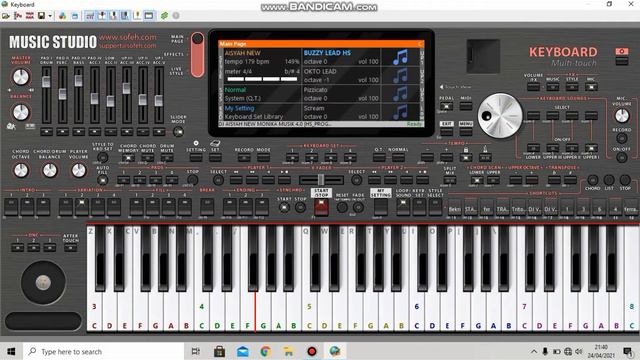Toggle the CHORD MUTE button
Viewport: 640px width, 360px height.
click(x=147, y=158)
